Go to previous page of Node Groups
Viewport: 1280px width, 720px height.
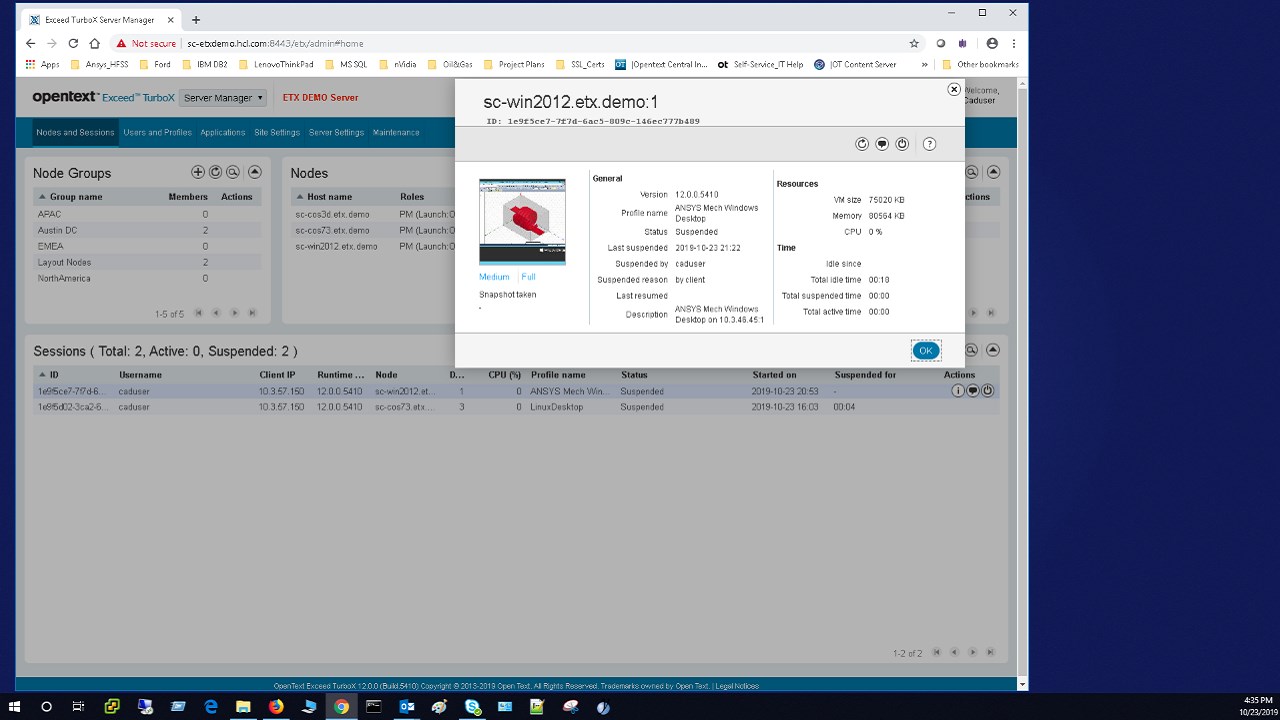click(216, 313)
